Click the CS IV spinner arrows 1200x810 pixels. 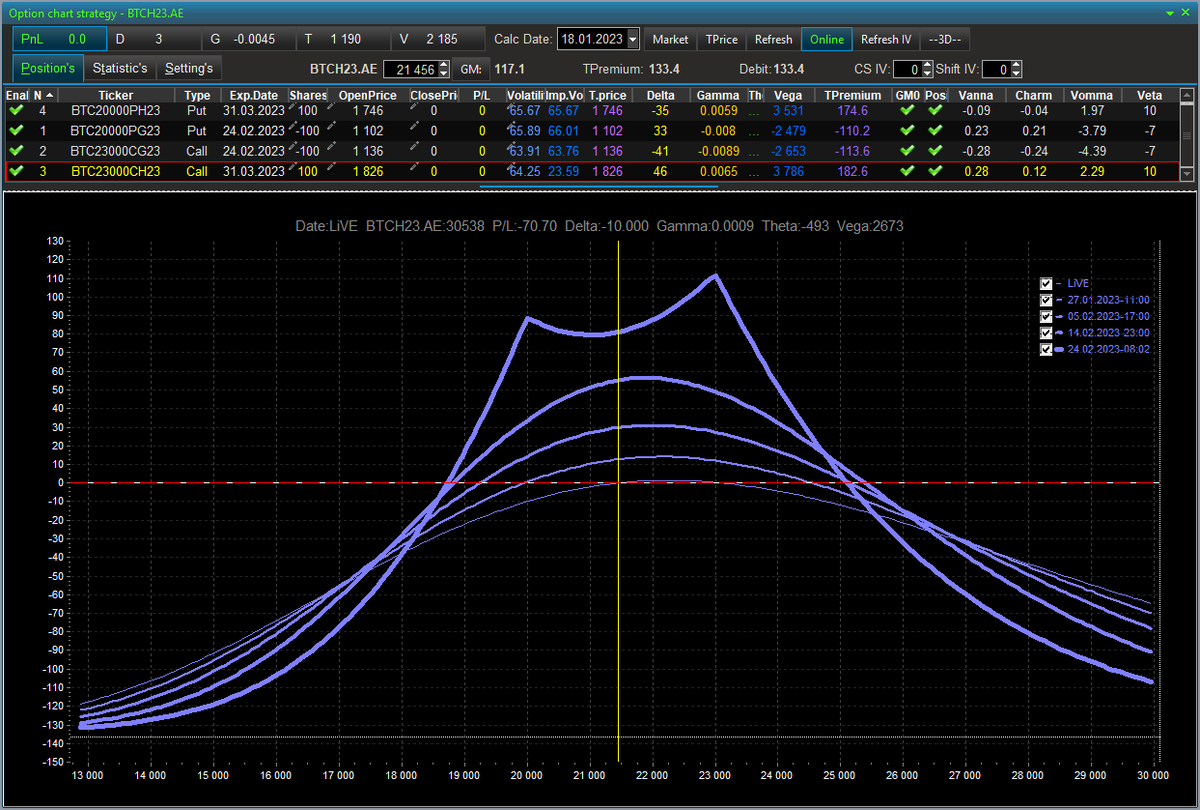tap(927, 69)
